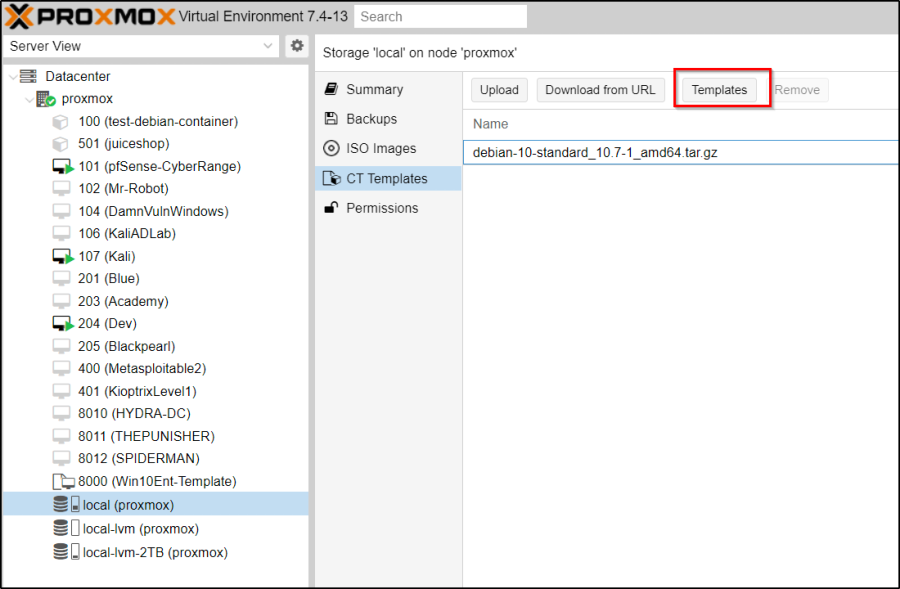Click the Datacenter server icon

[28, 77]
